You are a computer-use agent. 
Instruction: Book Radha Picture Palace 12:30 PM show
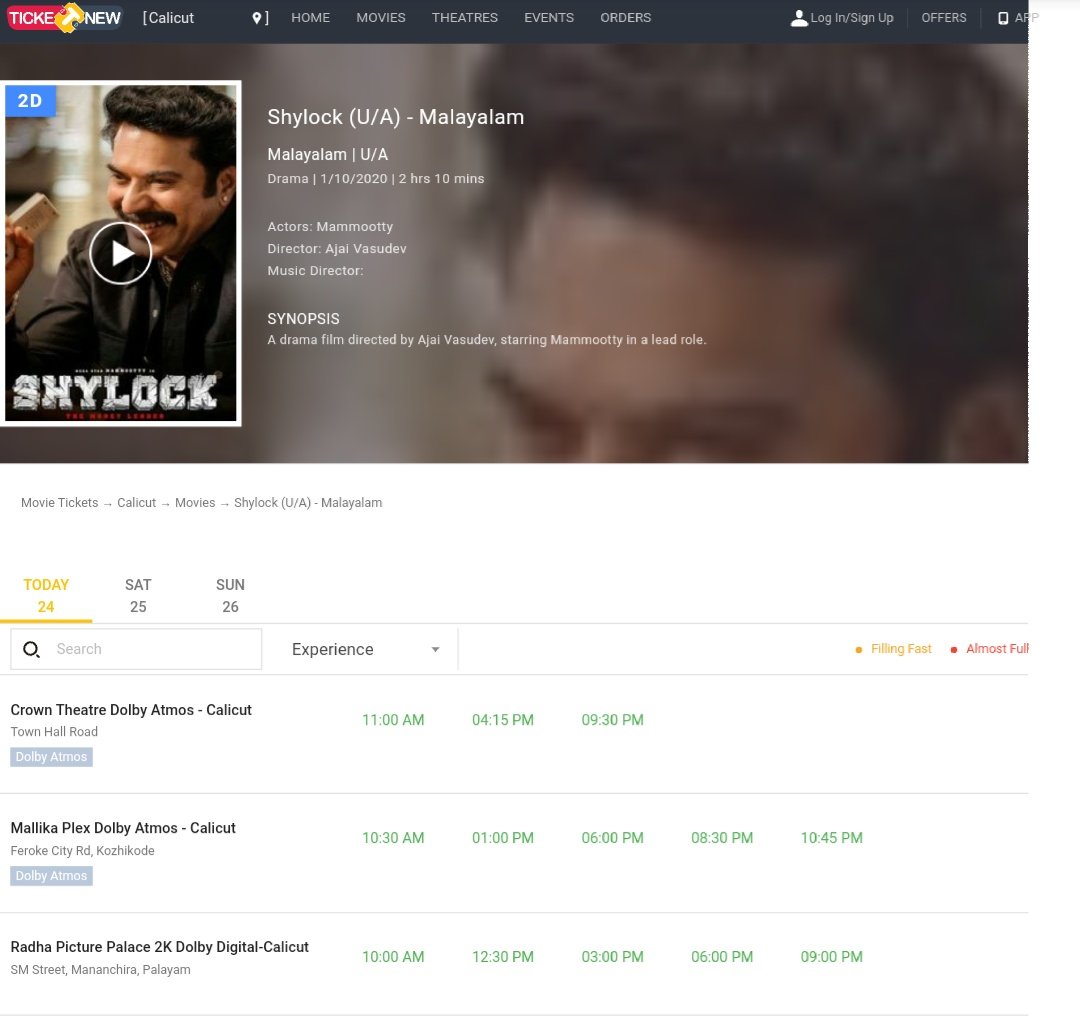pos(503,956)
